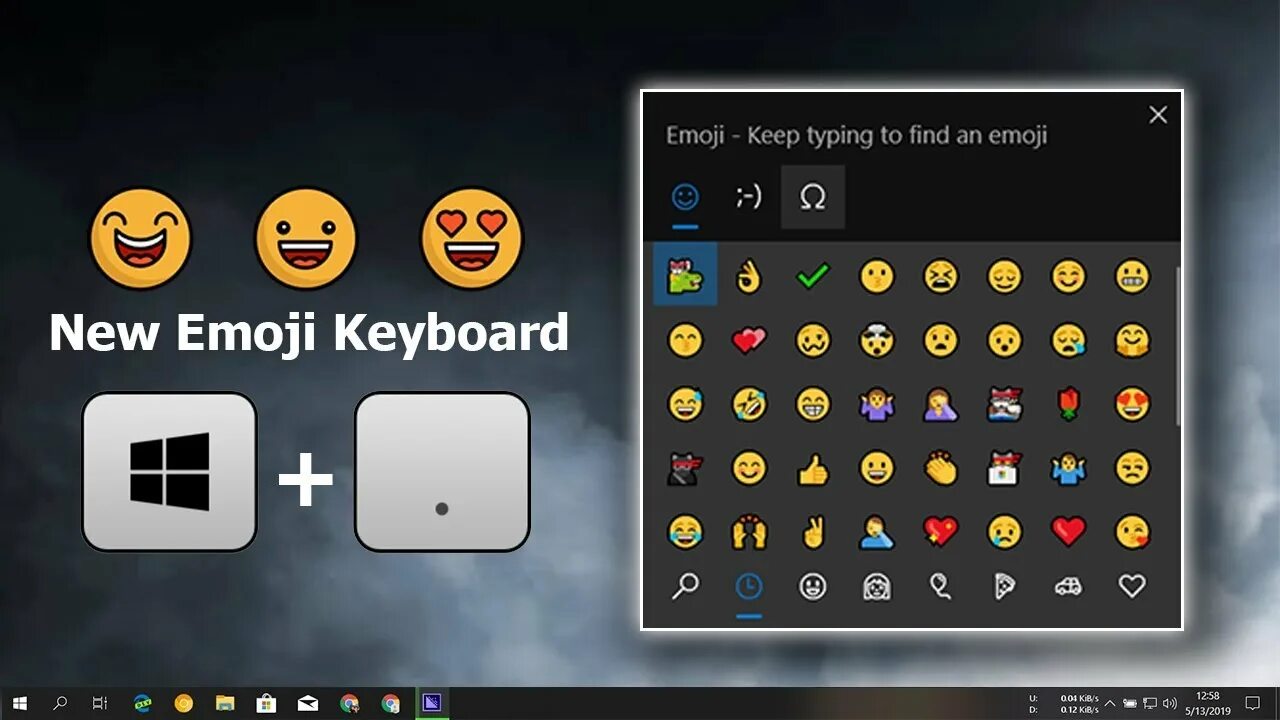Close the emoji panel
The width and height of the screenshot is (1280, 720).
coord(1158,115)
